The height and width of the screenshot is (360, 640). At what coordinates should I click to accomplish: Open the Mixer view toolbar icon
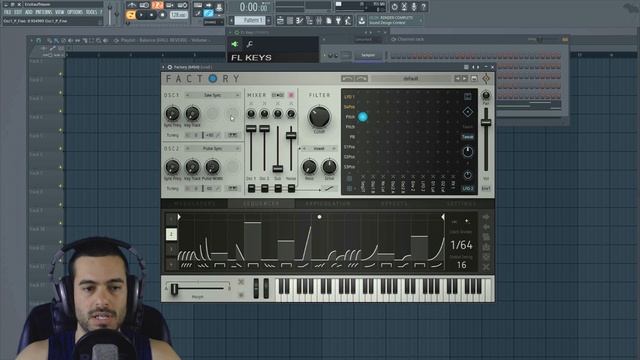coord(319,20)
